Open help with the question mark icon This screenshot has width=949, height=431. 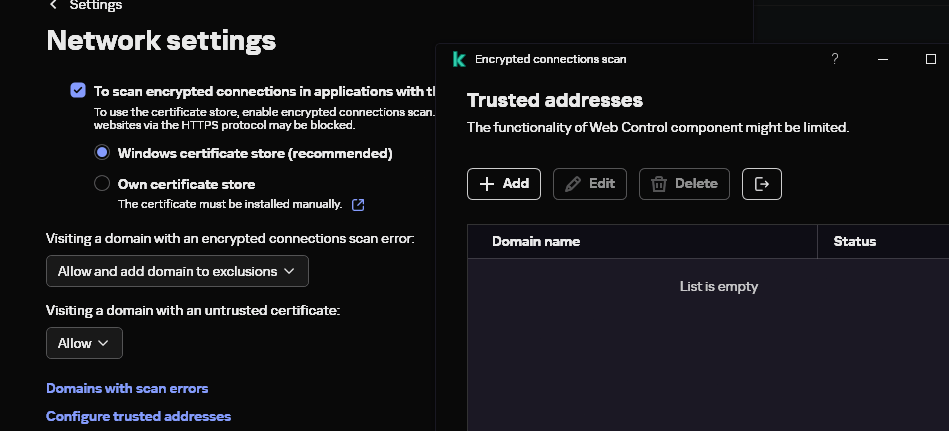click(835, 59)
